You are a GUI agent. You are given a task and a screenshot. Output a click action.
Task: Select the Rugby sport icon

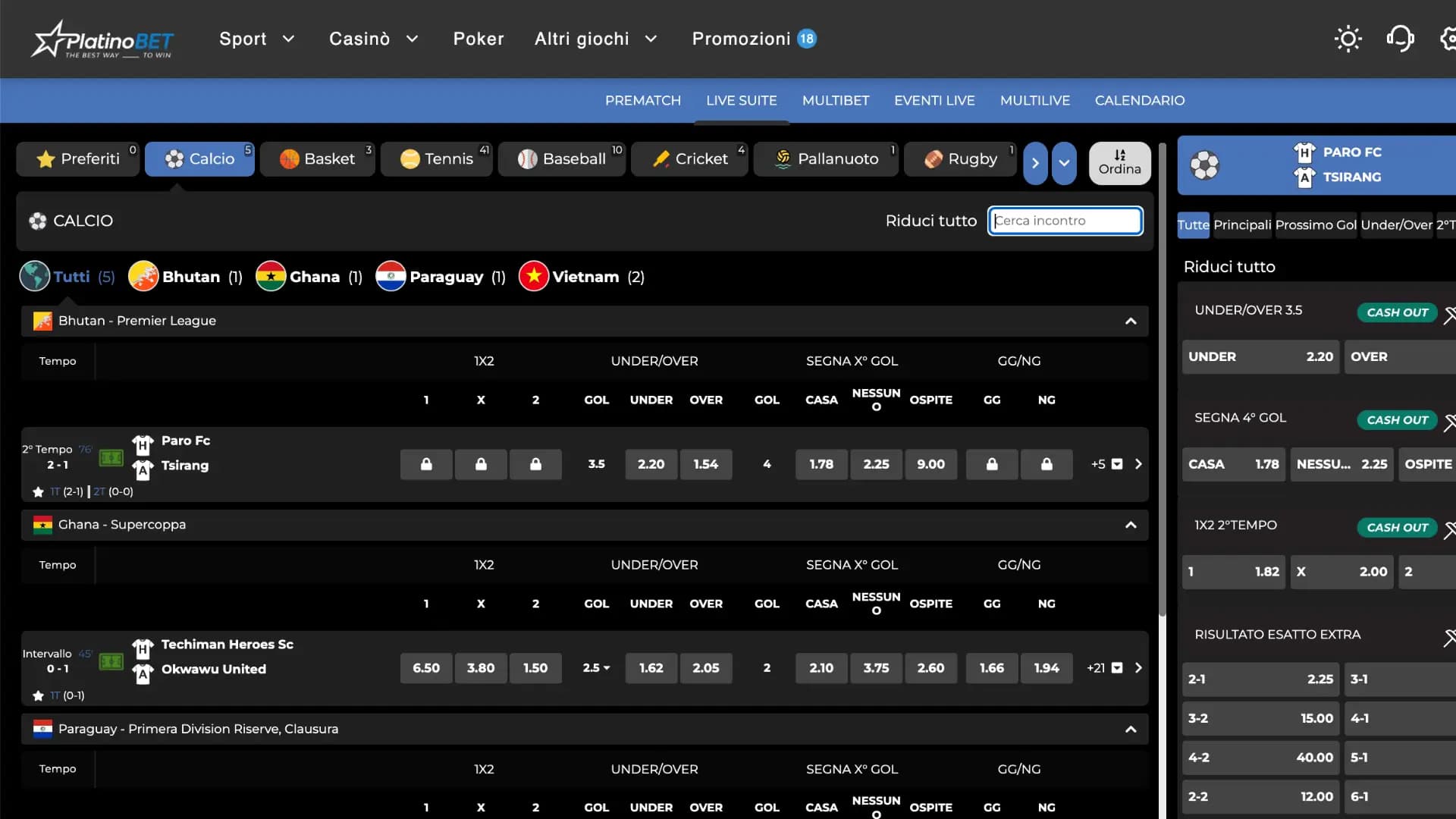[934, 159]
